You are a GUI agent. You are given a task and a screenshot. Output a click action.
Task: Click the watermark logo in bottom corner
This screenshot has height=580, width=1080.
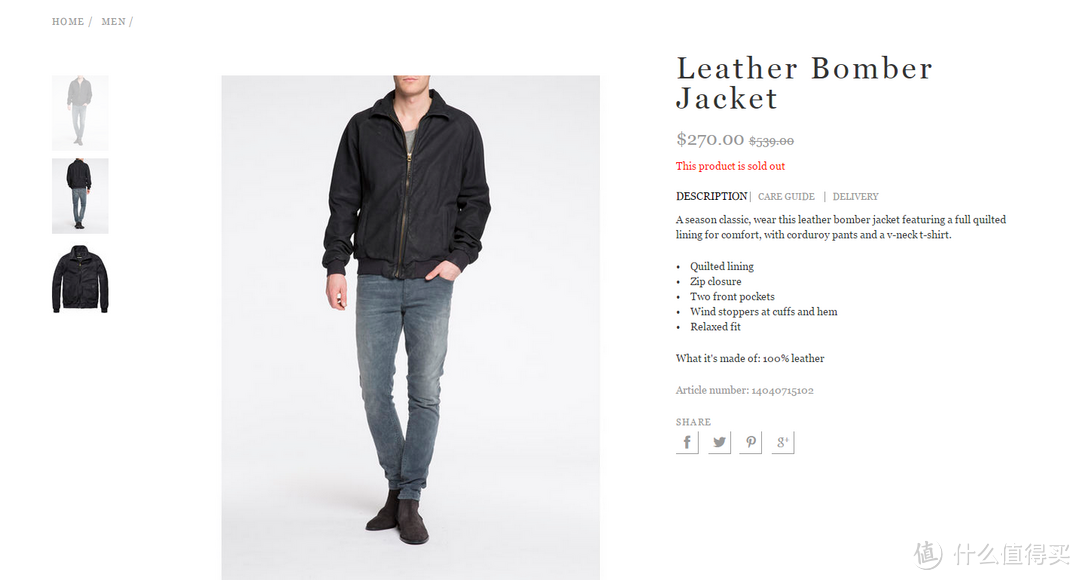[992, 555]
